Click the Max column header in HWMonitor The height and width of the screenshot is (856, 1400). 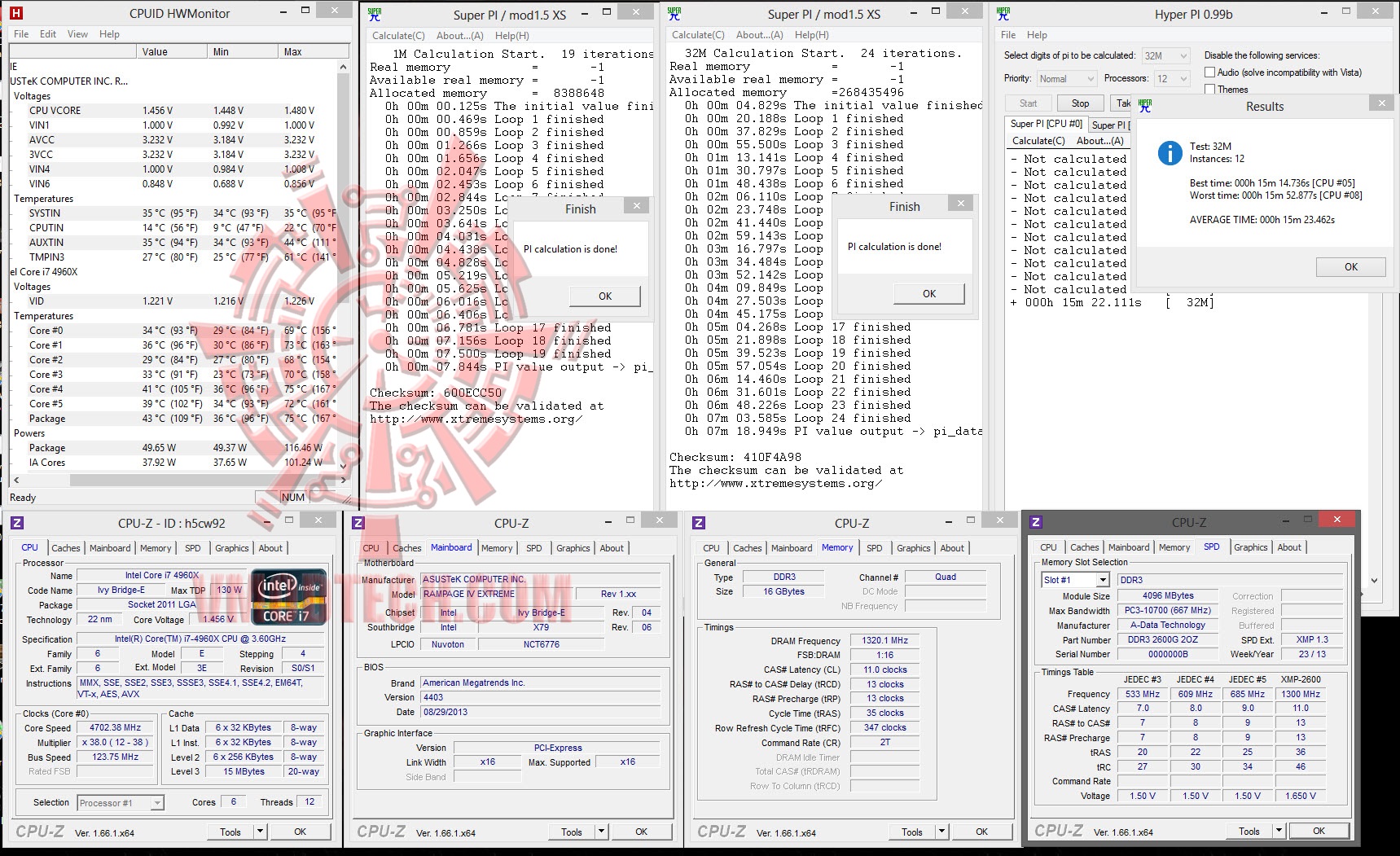pos(314,51)
